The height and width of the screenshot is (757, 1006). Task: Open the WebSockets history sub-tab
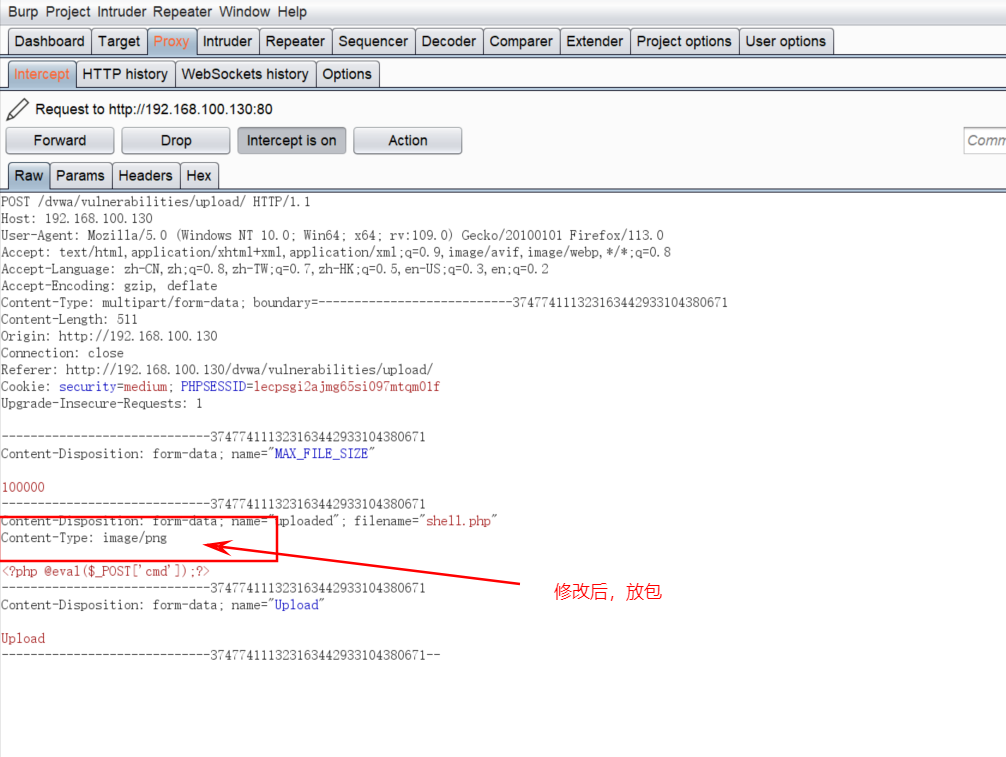245,74
